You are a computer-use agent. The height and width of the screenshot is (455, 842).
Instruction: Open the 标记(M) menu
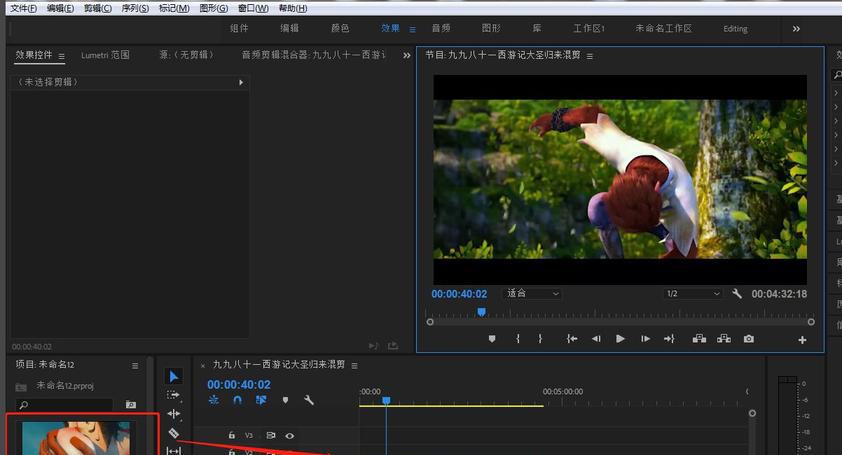174,8
